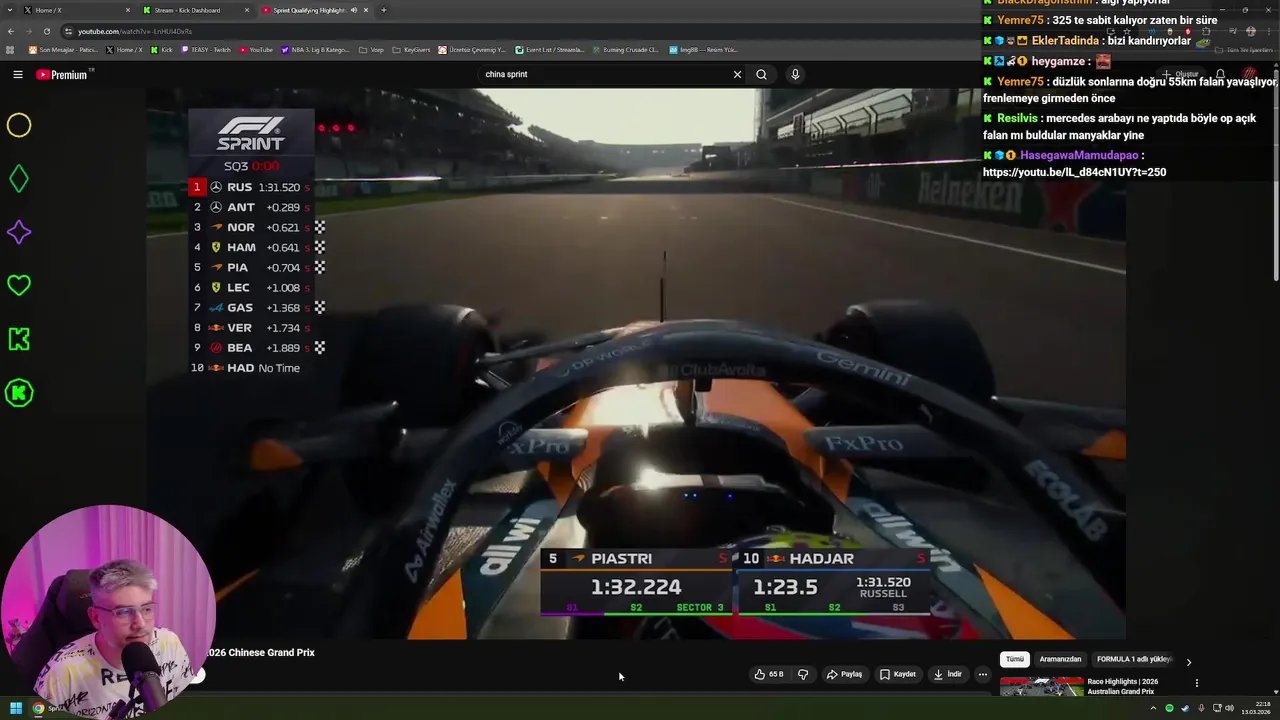Share the video via Paylaş
Image resolution: width=1280 pixels, height=720 pixels.
coord(844,674)
